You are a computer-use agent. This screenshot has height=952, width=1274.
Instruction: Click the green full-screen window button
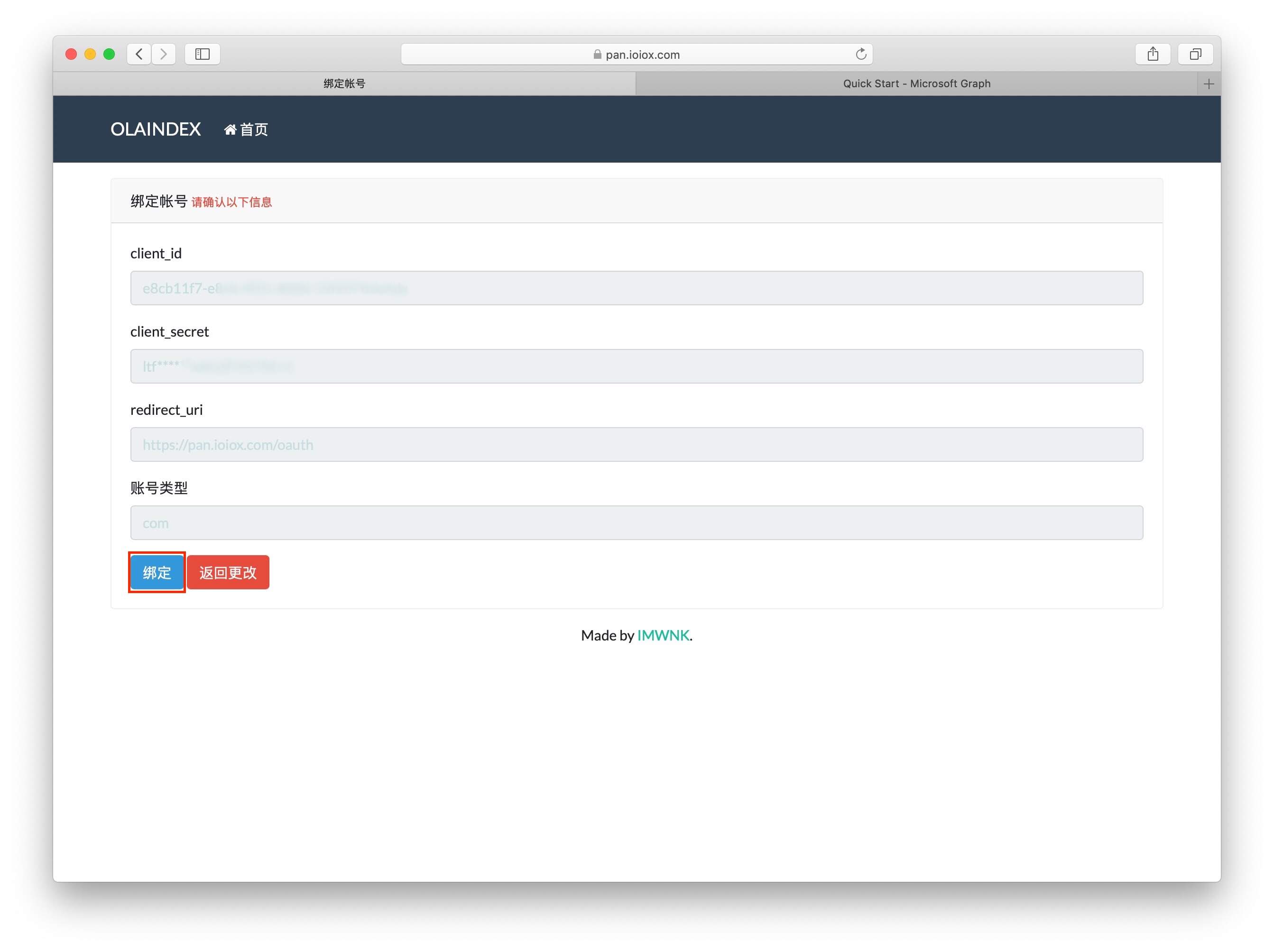pyautogui.click(x=109, y=54)
